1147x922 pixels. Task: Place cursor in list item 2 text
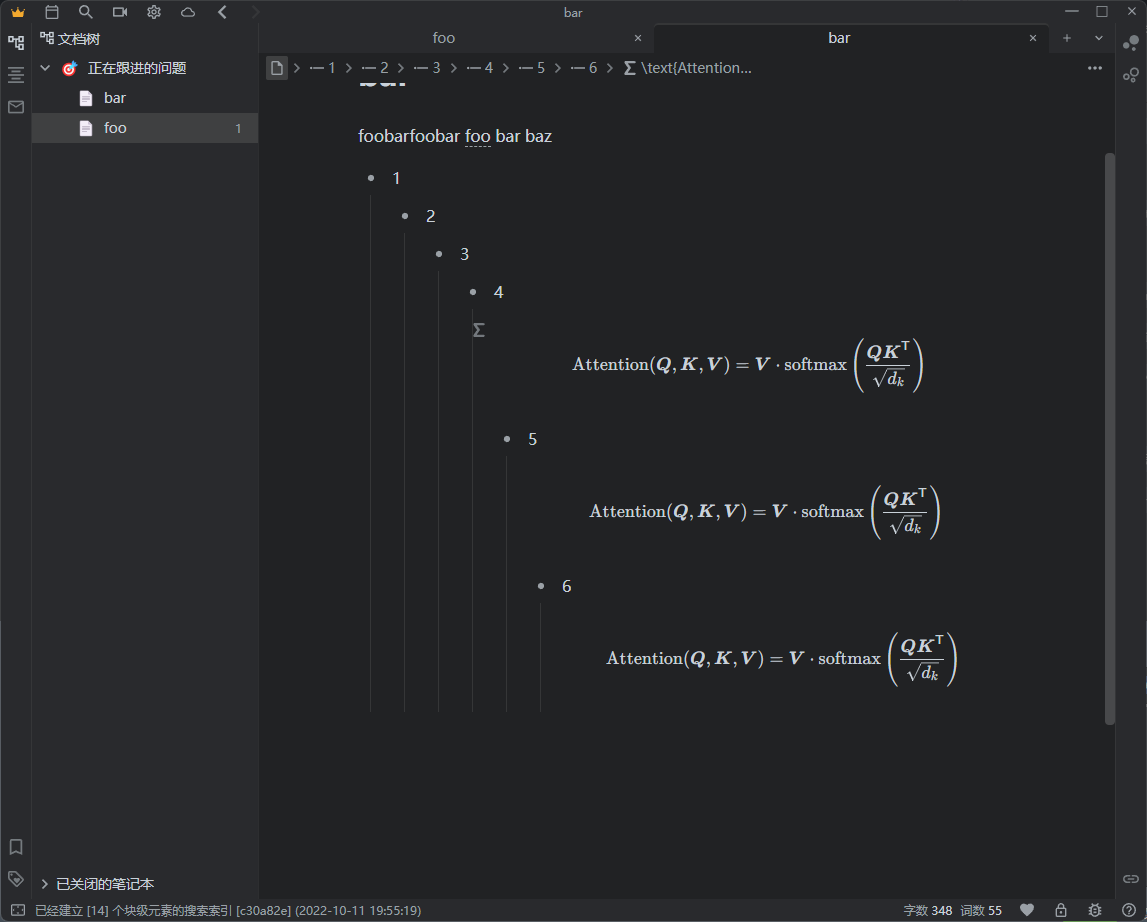point(431,216)
